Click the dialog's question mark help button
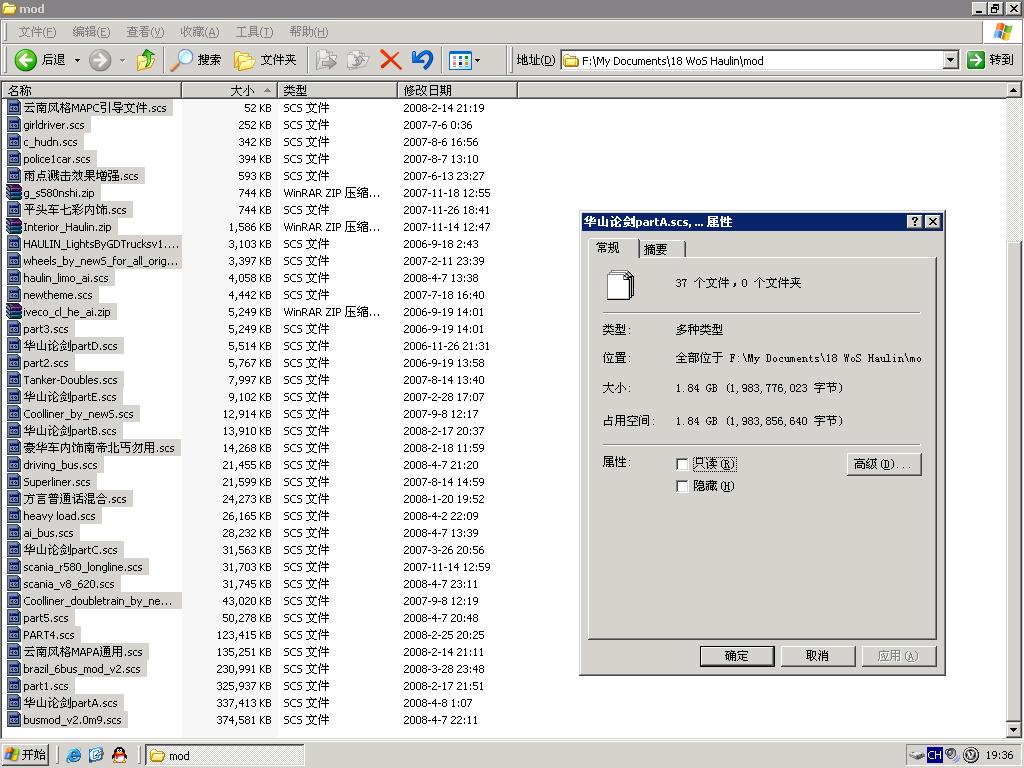1024x768 pixels. point(914,222)
